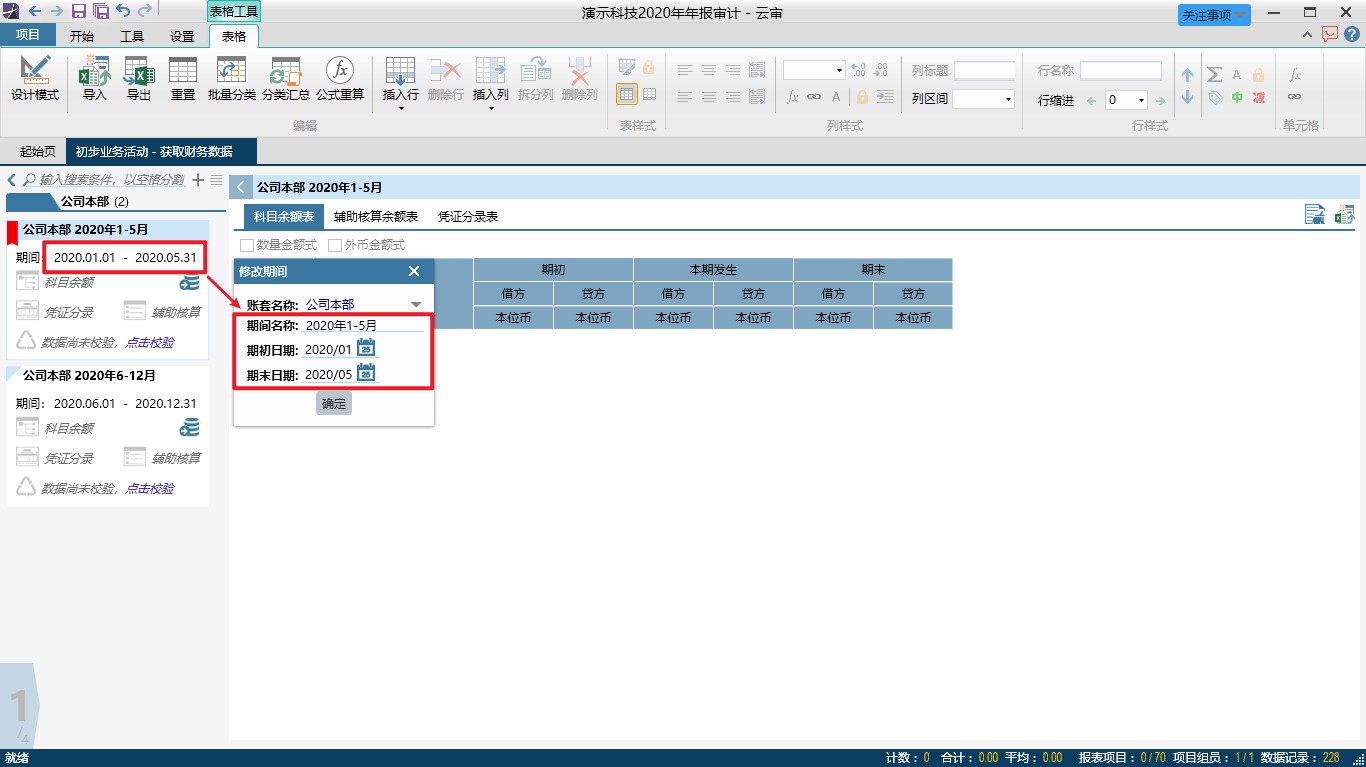Click the 期间名称 input field
The height and width of the screenshot is (767, 1366).
point(364,325)
